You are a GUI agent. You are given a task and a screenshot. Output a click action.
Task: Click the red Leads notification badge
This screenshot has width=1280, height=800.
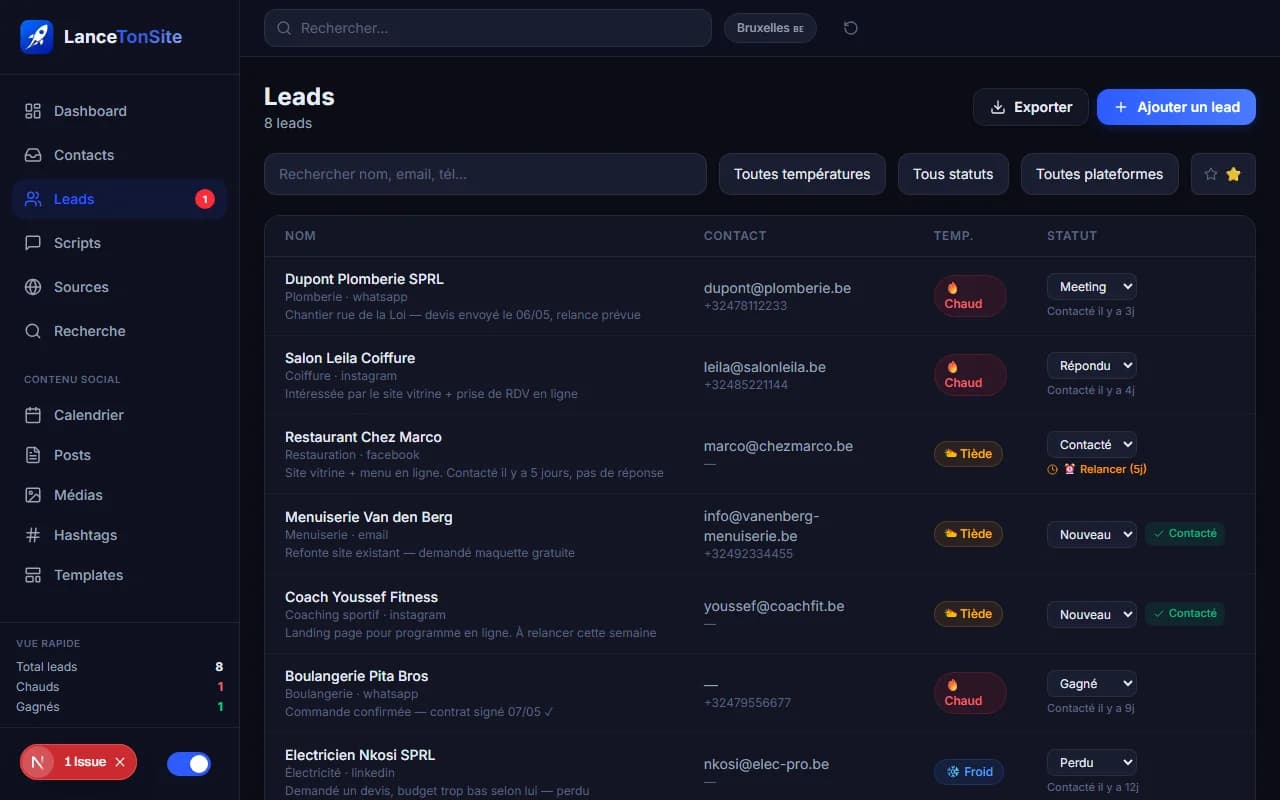(x=205, y=199)
